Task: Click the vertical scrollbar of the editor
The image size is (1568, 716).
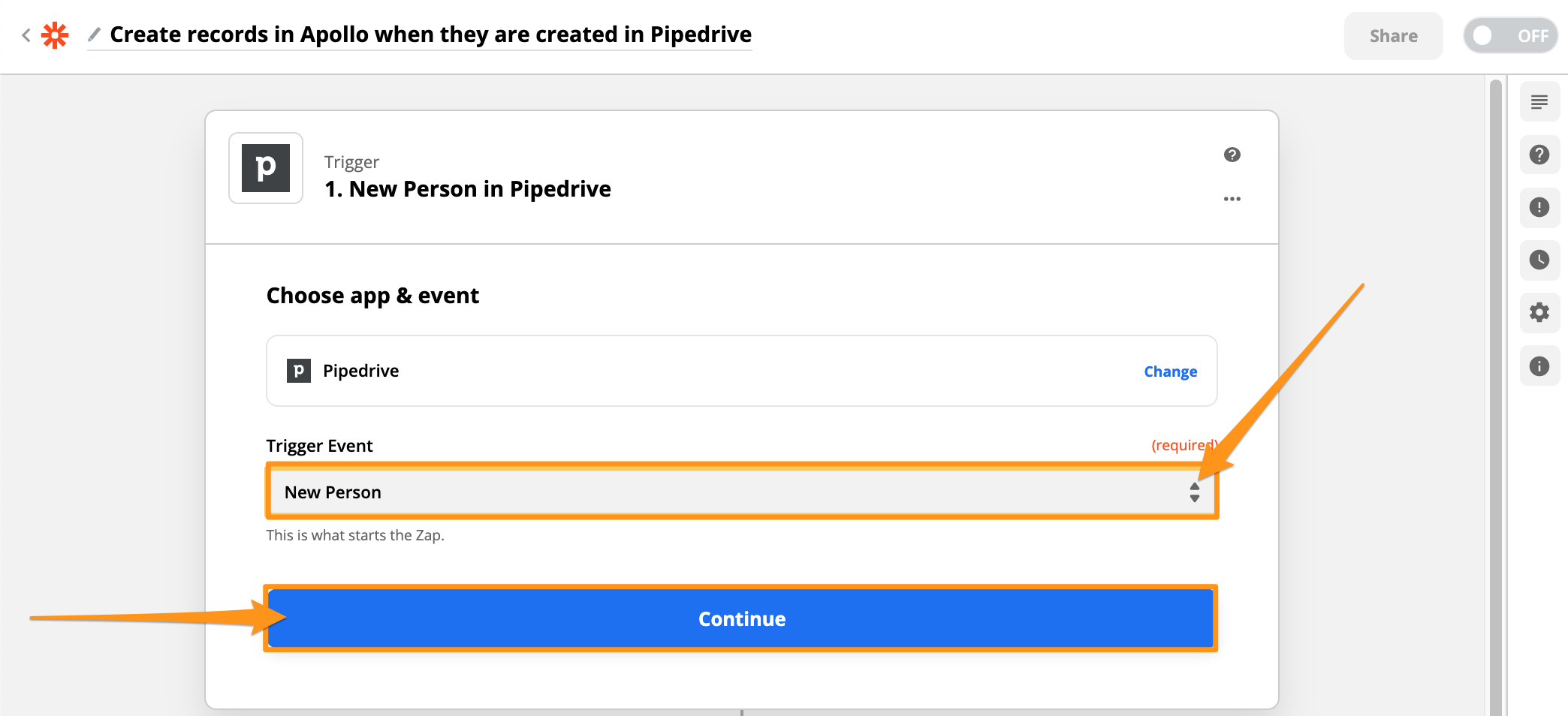Action: (1495, 396)
